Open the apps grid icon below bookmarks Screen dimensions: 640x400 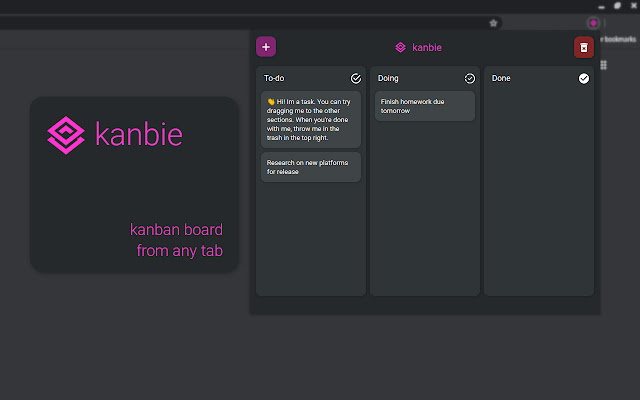[604, 64]
